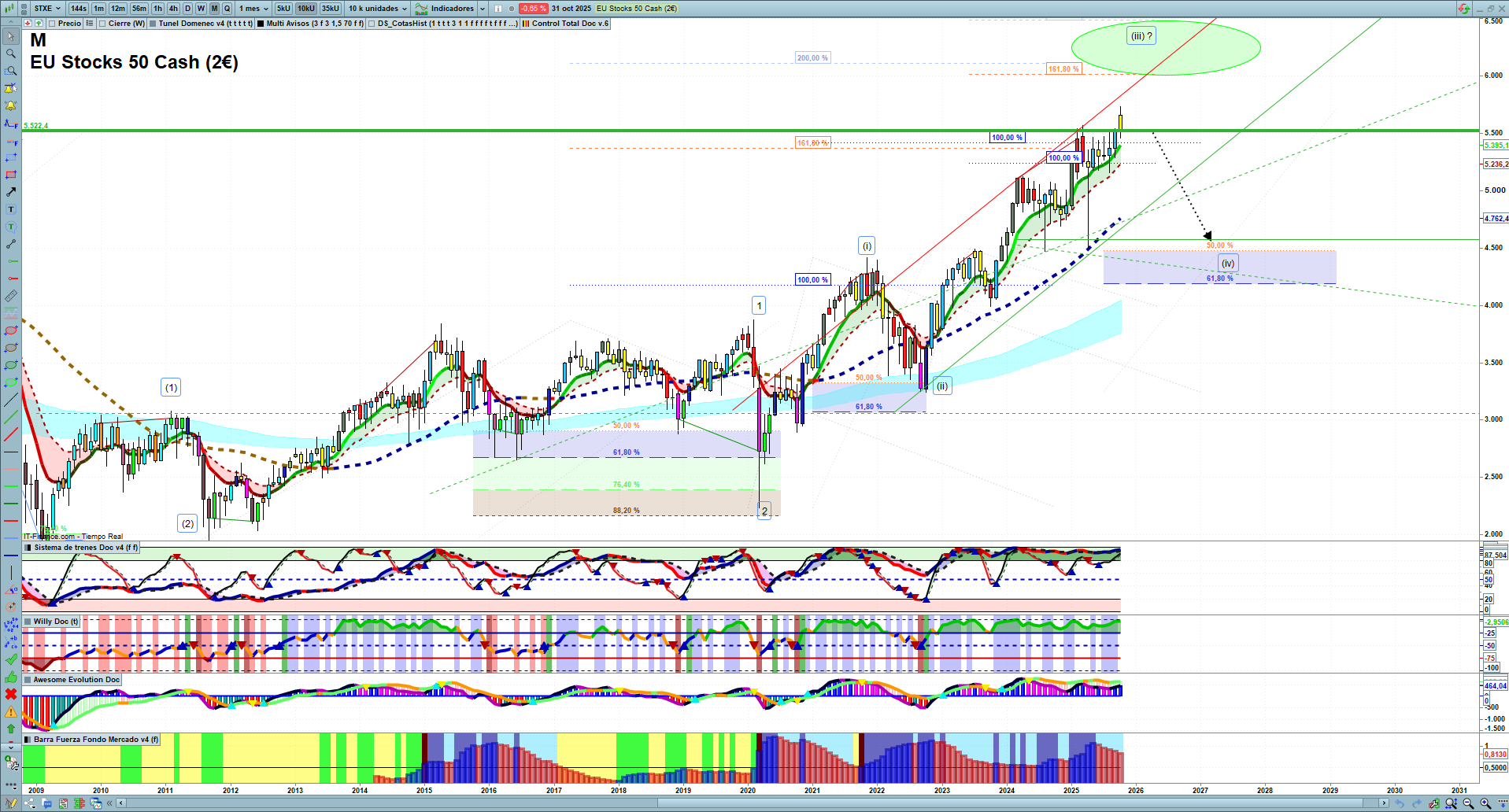Click the share icon in the bottom bar
The image size is (1509, 812).
coord(30,803)
